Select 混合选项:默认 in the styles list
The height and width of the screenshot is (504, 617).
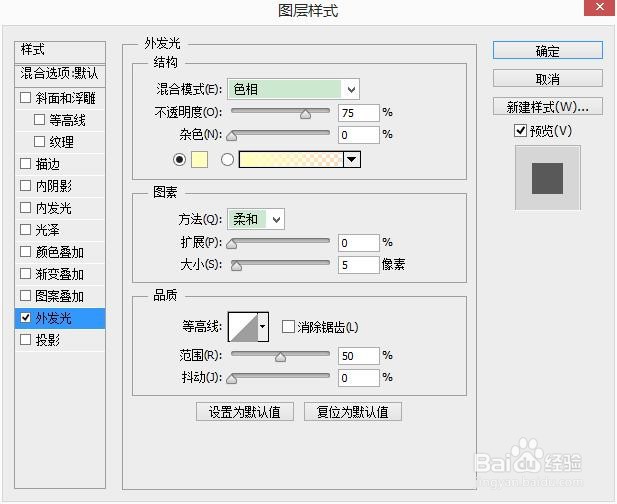point(60,75)
